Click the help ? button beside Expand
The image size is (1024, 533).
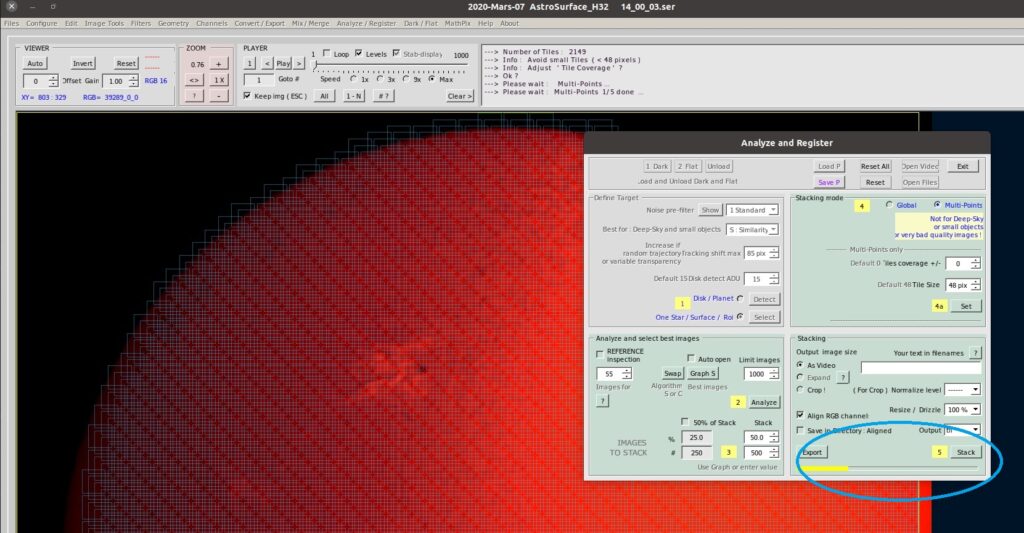click(x=843, y=377)
